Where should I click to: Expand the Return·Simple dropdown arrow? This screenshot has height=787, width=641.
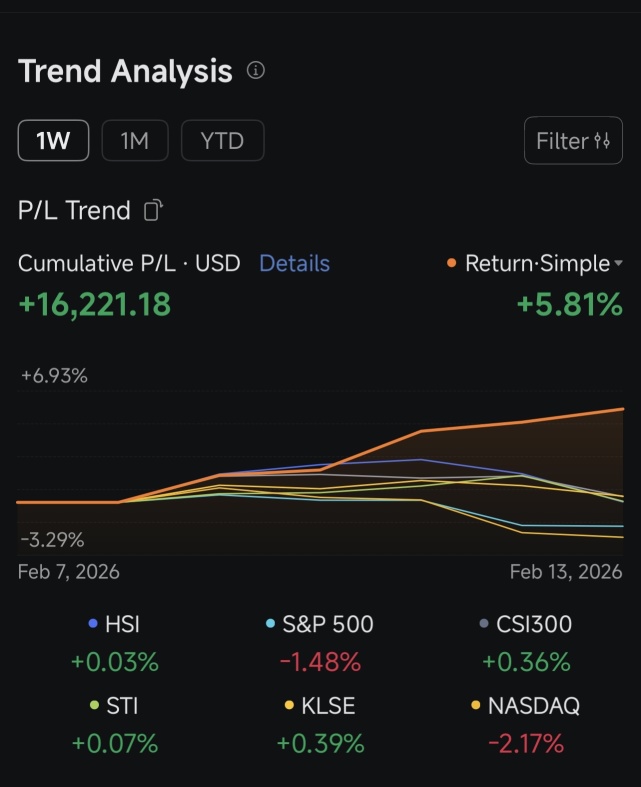618,263
